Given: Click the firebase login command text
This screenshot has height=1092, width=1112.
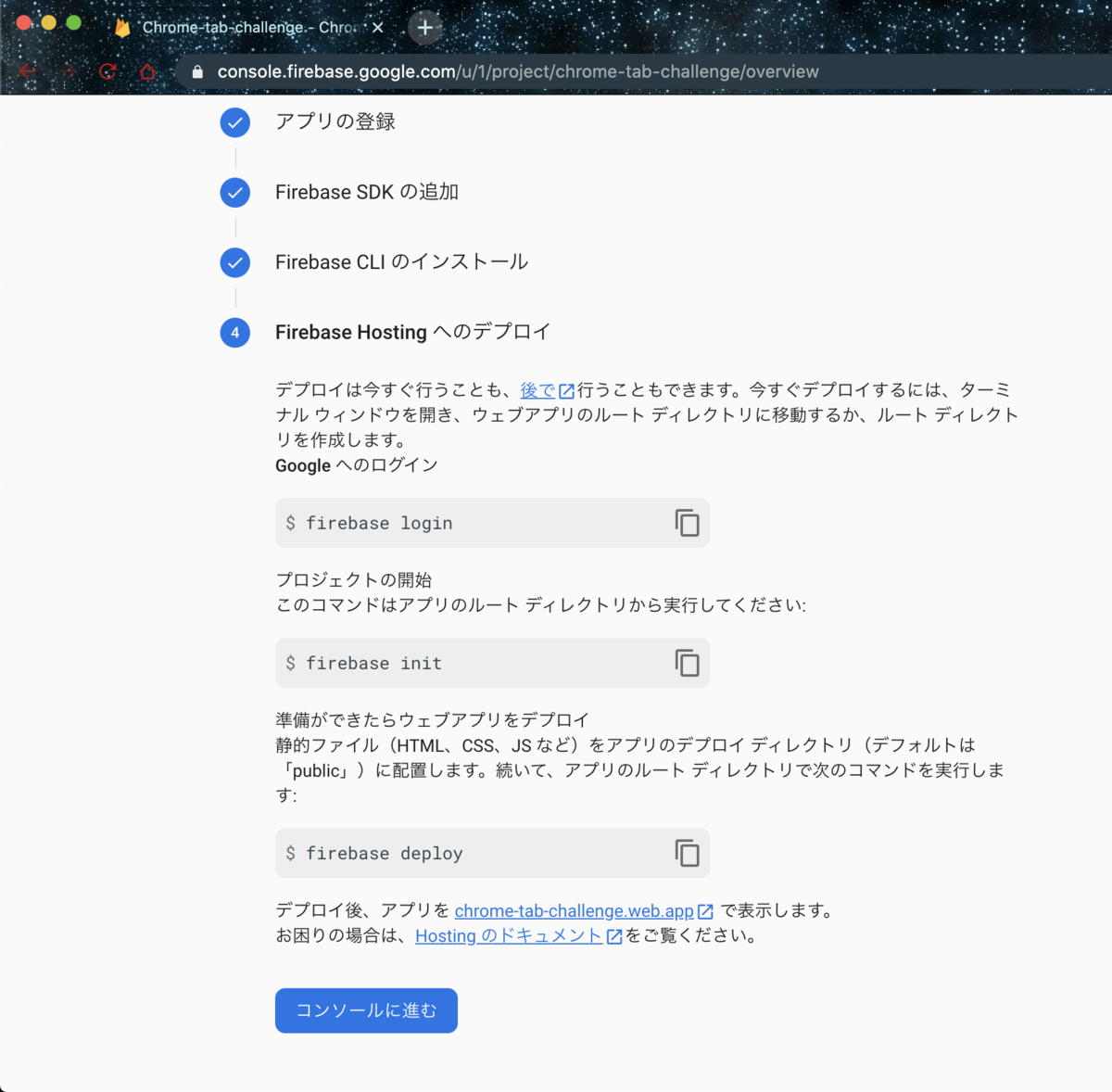Looking at the screenshot, I should coord(380,523).
